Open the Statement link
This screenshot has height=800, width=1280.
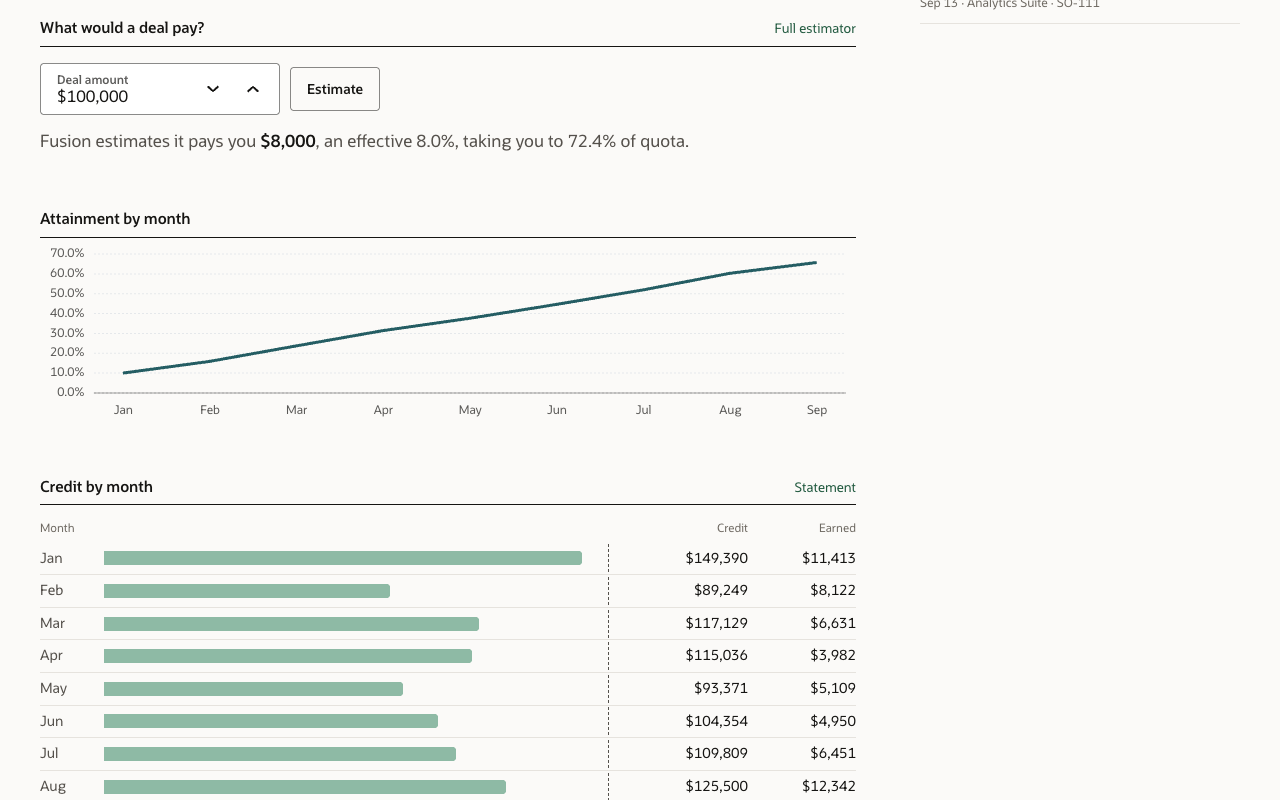coord(825,487)
